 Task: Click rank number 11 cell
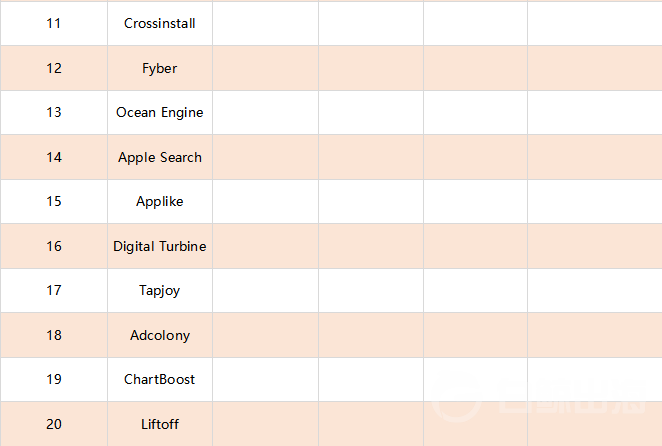(54, 23)
